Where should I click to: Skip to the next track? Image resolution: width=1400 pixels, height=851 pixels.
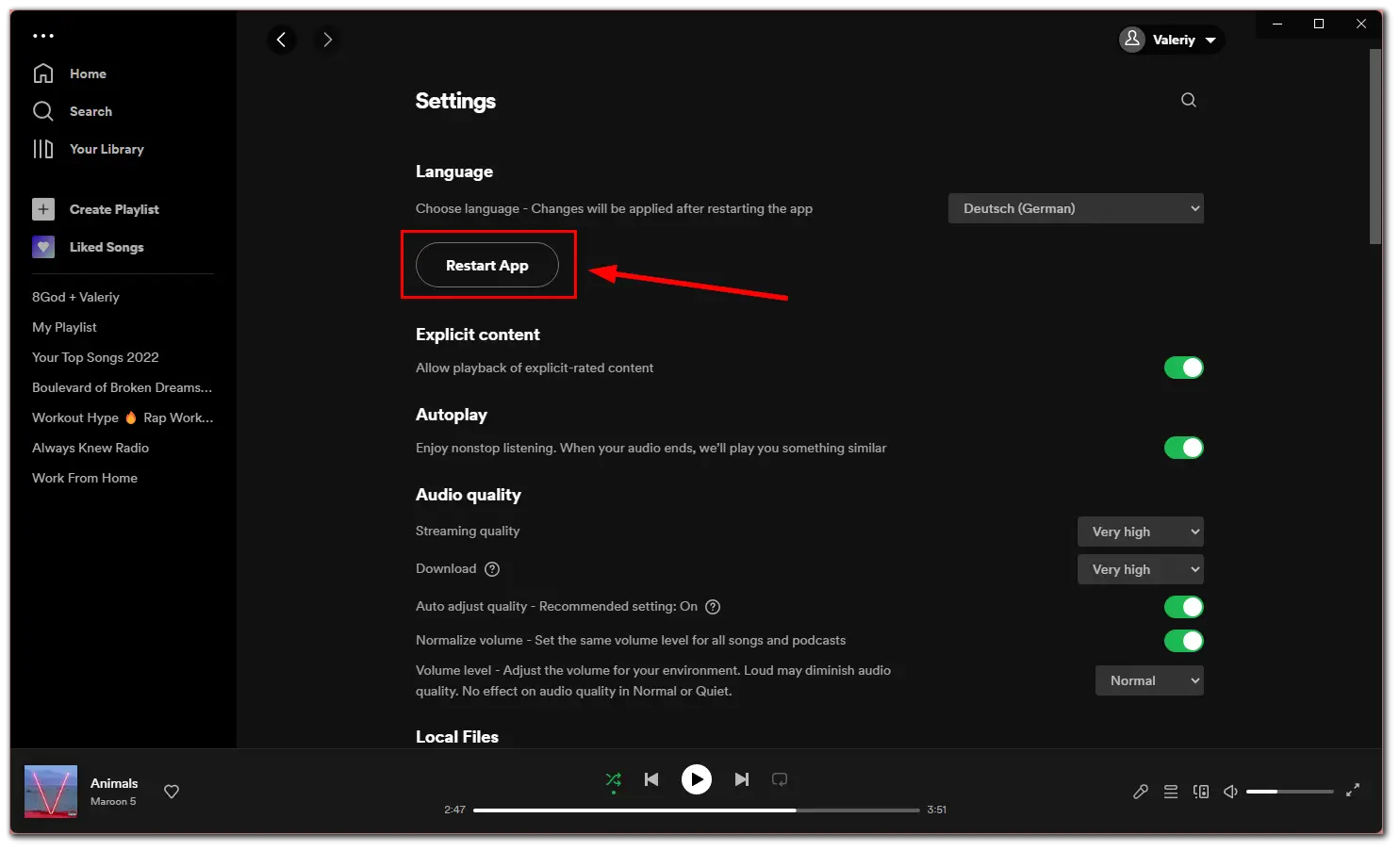[742, 779]
